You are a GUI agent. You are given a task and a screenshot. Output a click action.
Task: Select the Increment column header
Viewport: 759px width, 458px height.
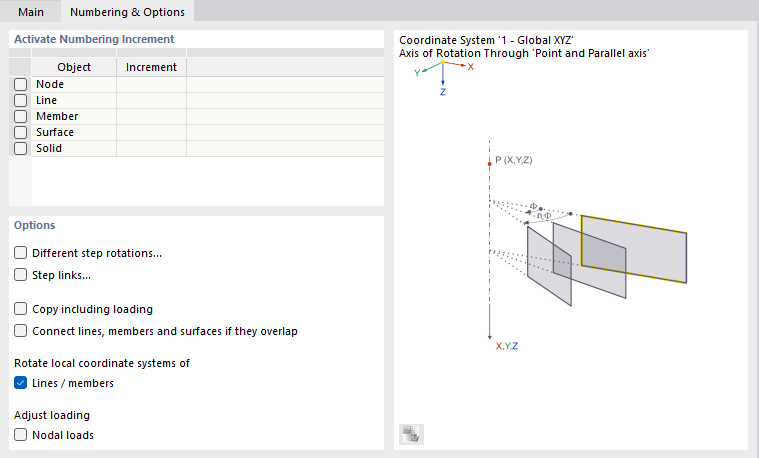click(151, 67)
